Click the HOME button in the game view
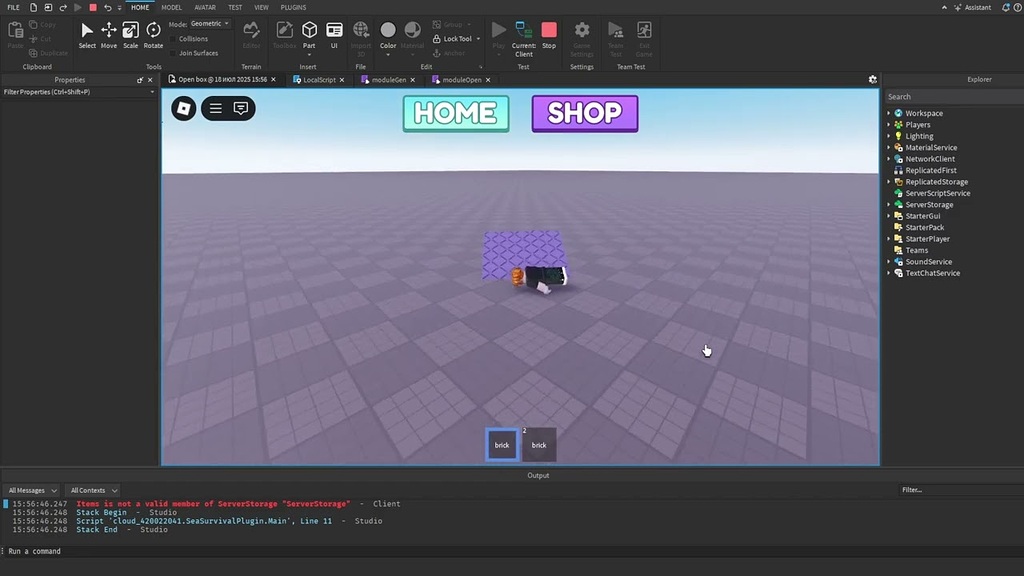 455,113
